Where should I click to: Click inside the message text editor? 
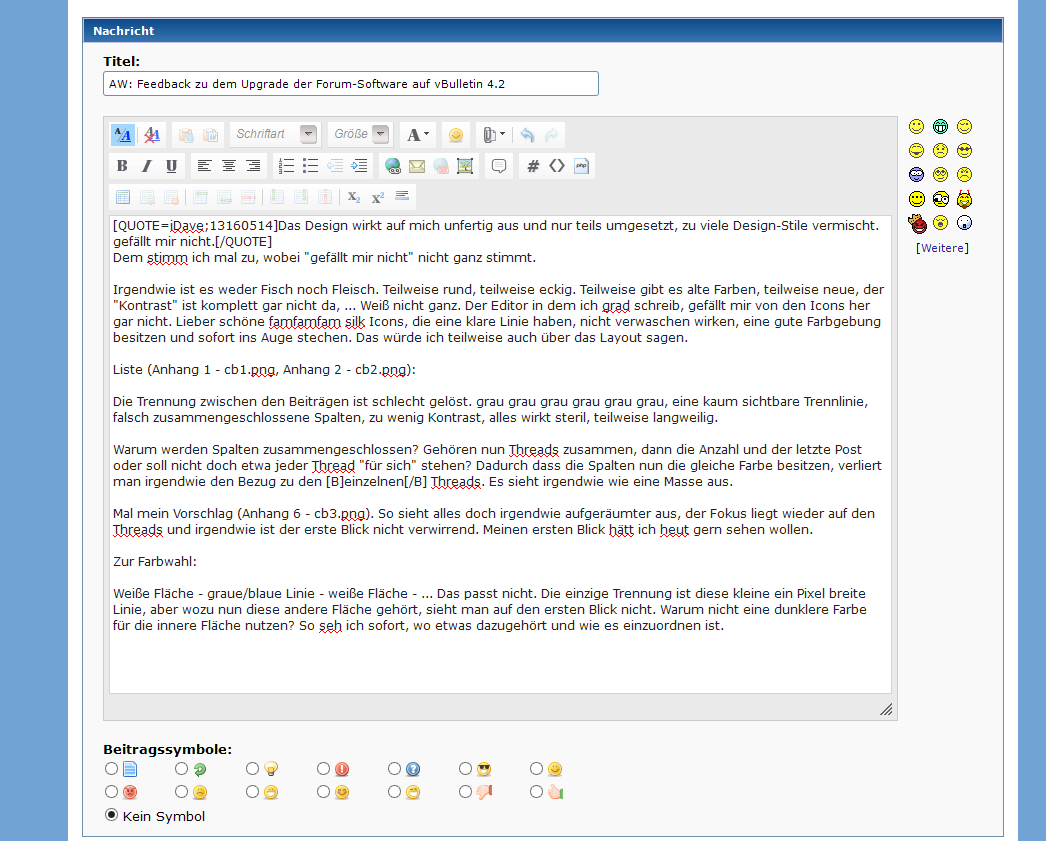[500, 454]
